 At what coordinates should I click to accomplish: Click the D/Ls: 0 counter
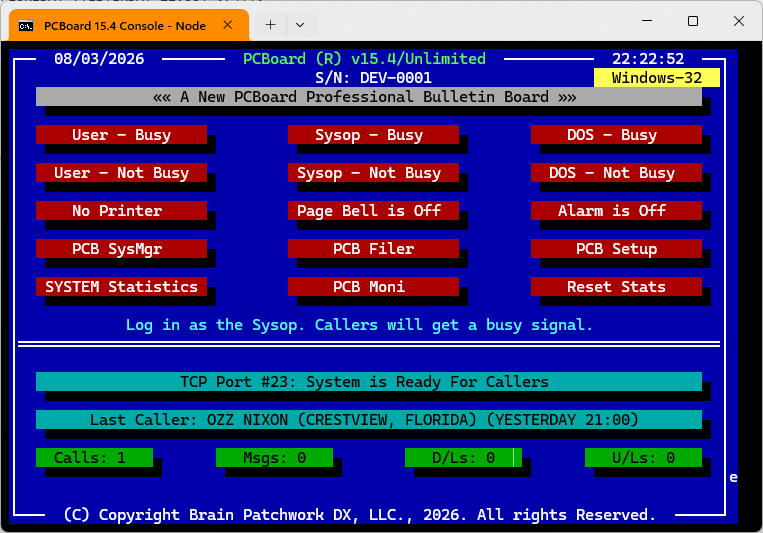point(463,458)
